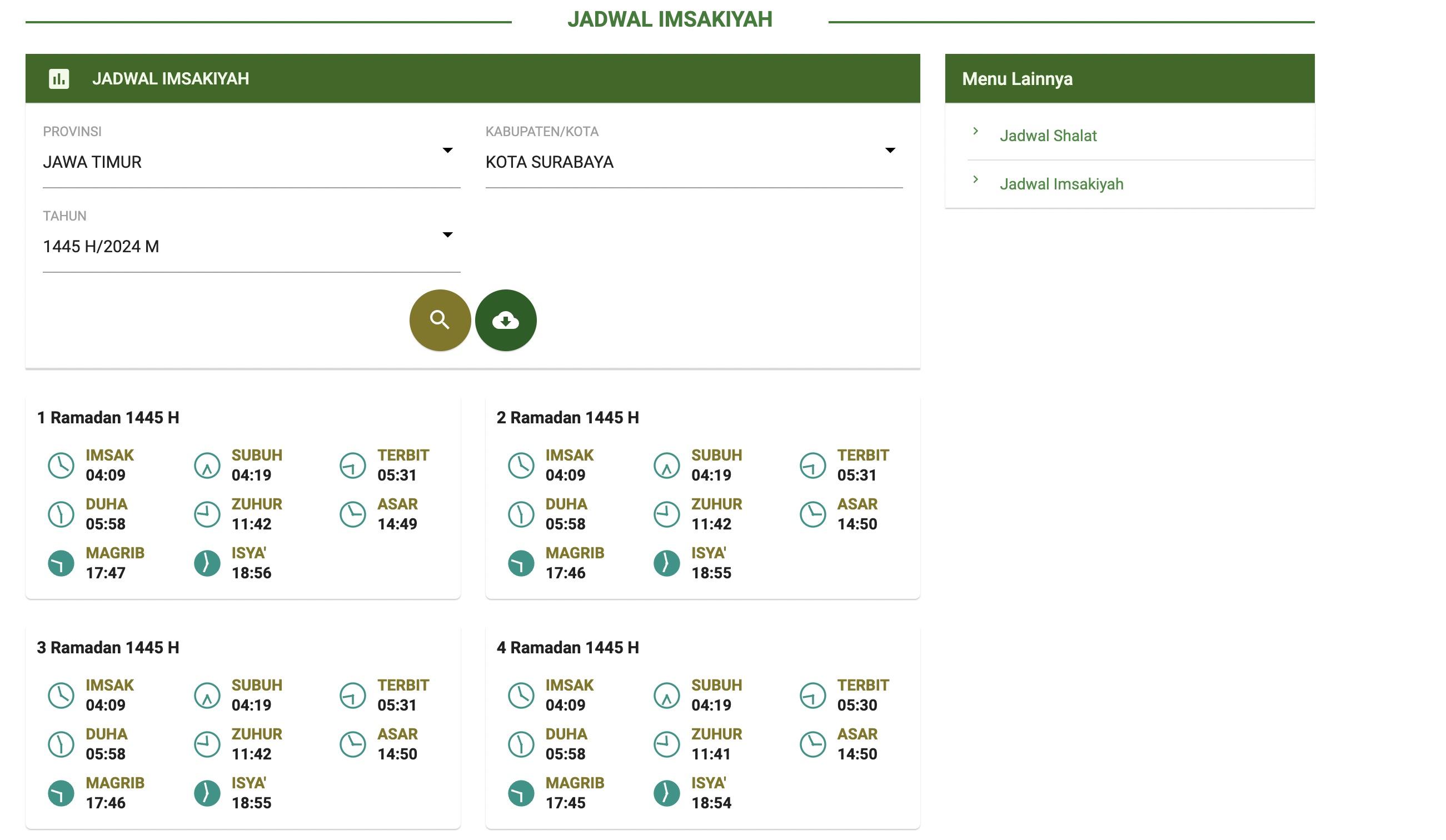Screen dimensions: 1446x840
Task: Click the chart icon in Jadwal Imsakiyah header
Action: (x=58, y=78)
